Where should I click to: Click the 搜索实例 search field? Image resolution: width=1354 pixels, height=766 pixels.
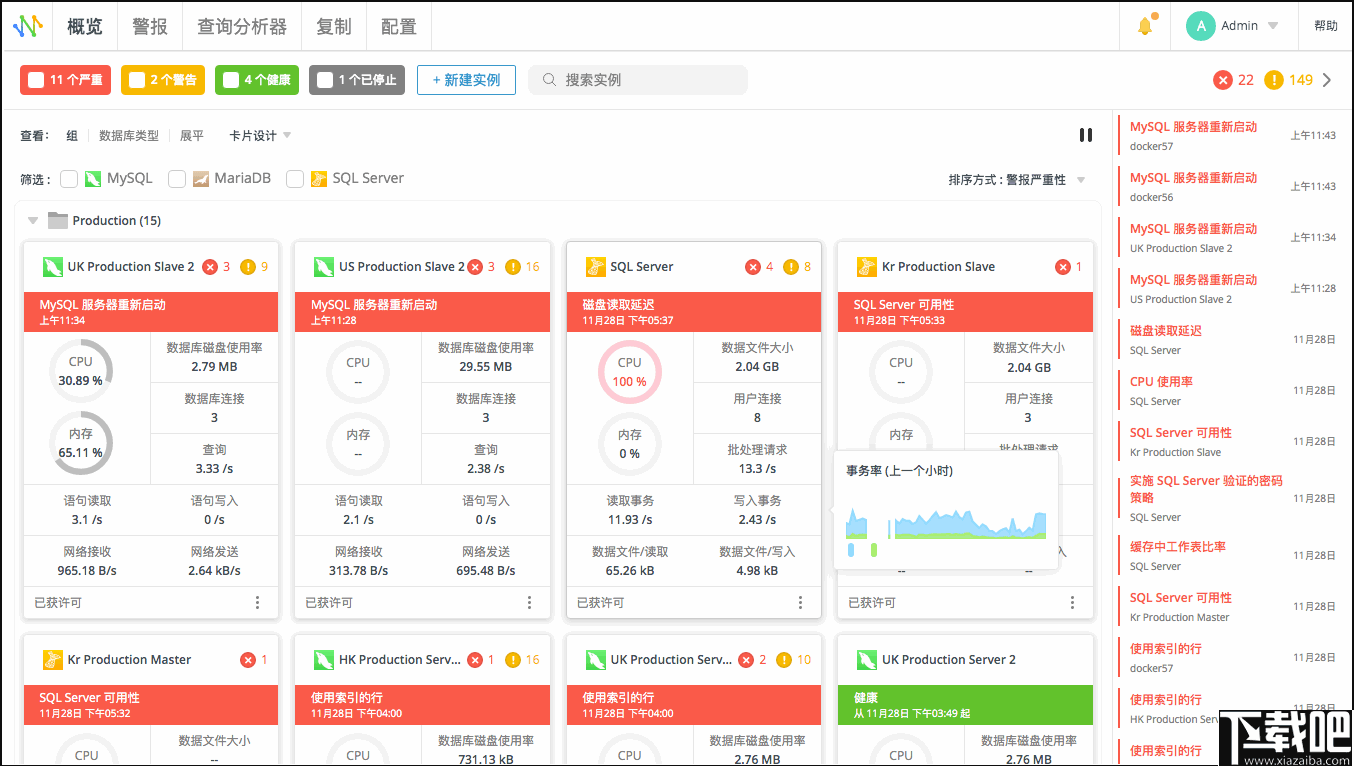tap(637, 80)
